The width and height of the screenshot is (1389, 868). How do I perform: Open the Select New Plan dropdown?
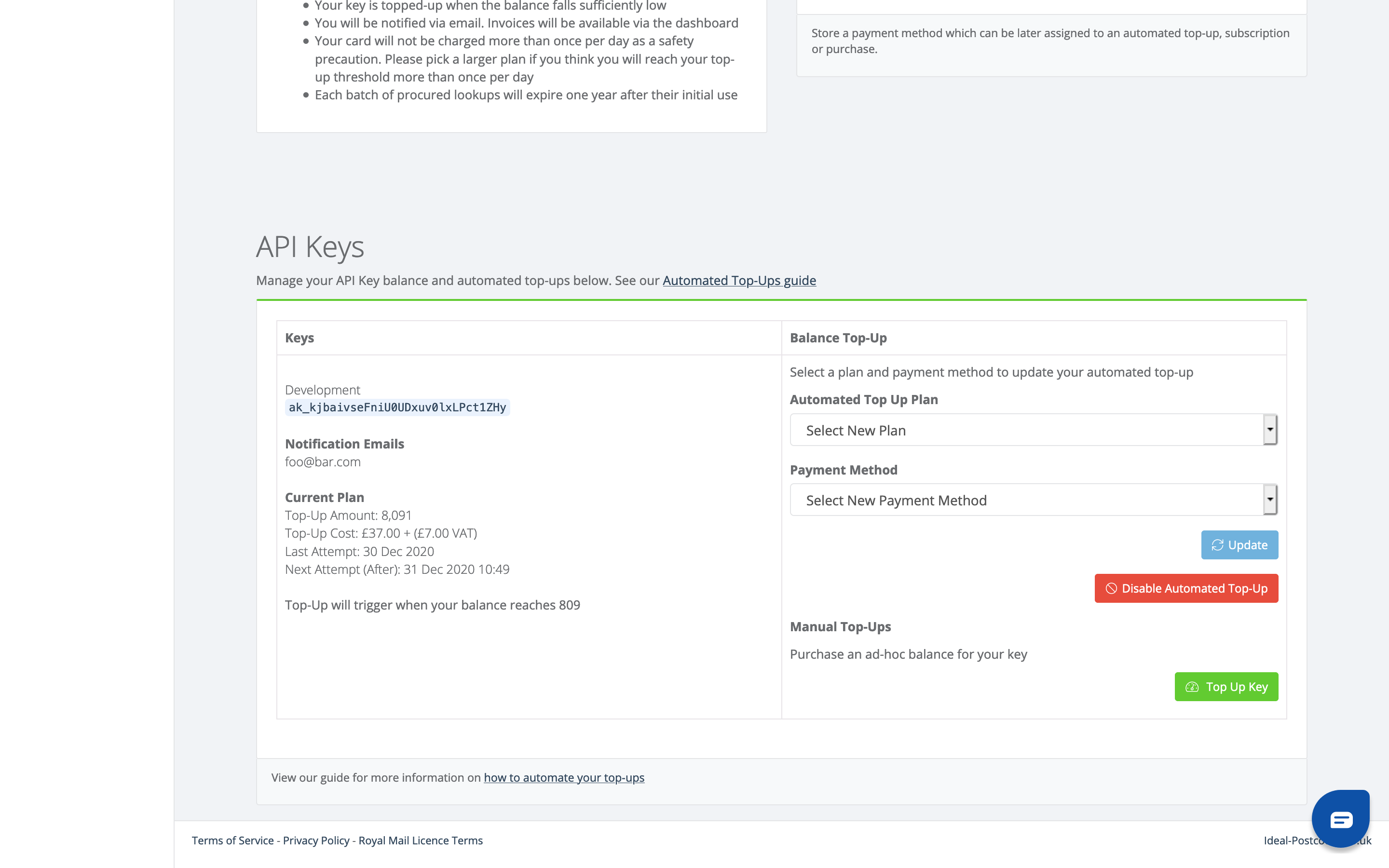click(1033, 430)
